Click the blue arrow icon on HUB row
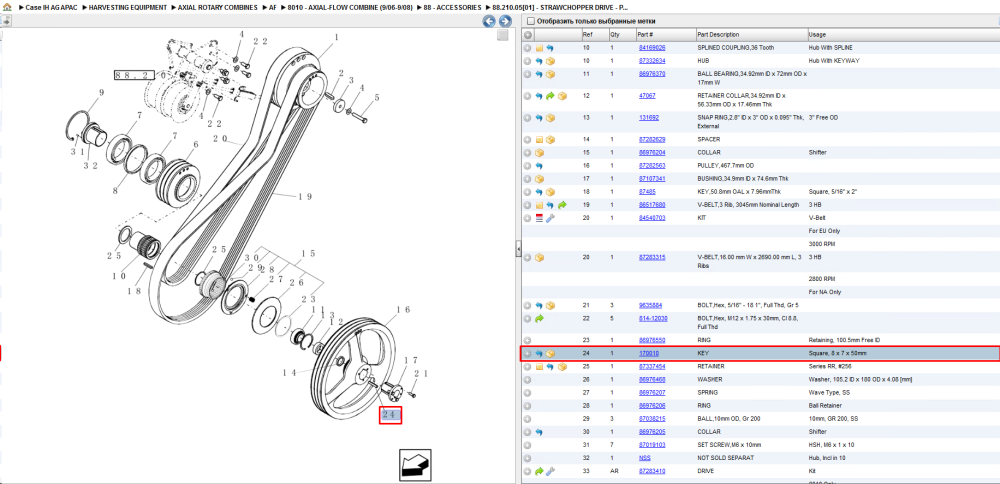1000x484 pixels. click(539, 61)
